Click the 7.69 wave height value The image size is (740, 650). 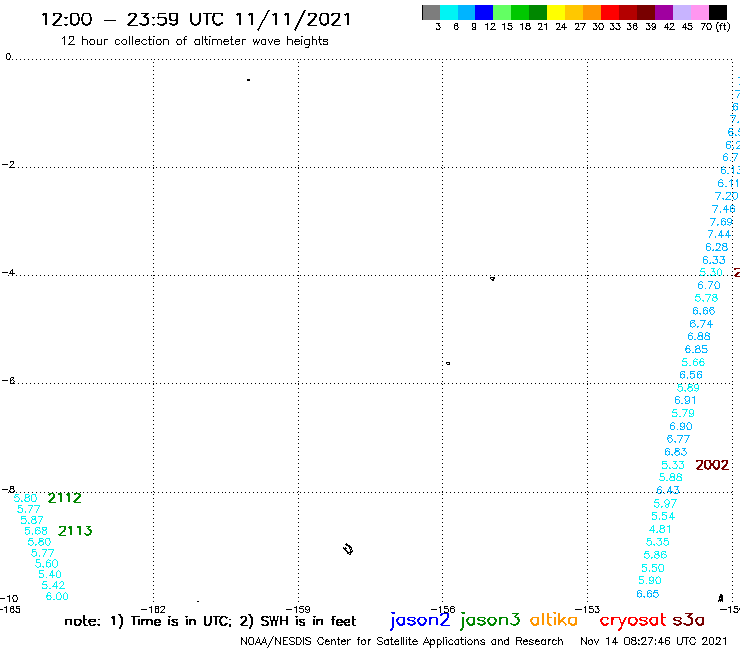pos(721,222)
